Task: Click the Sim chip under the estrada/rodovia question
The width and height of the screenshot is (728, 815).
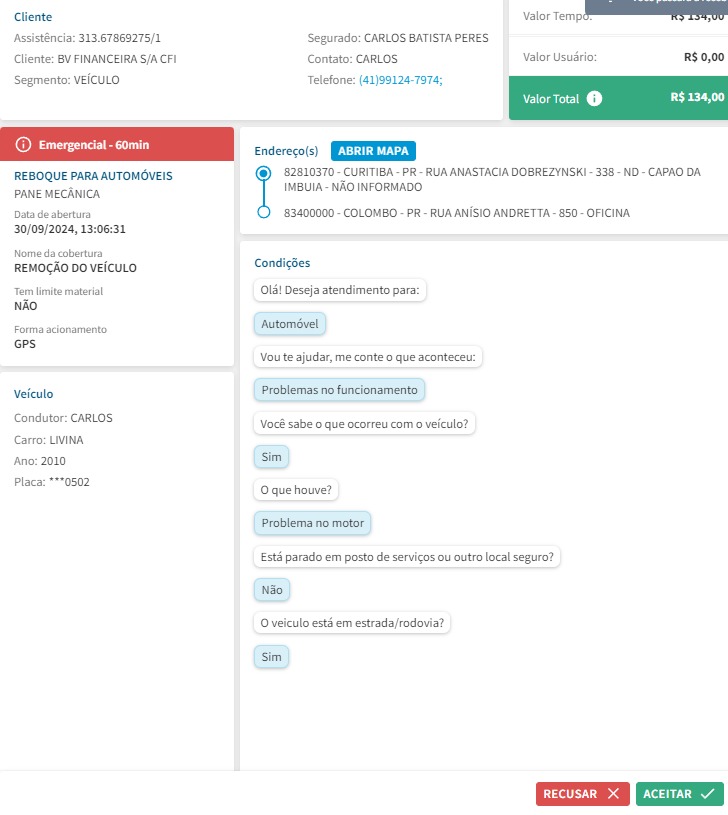Action: tap(272, 657)
